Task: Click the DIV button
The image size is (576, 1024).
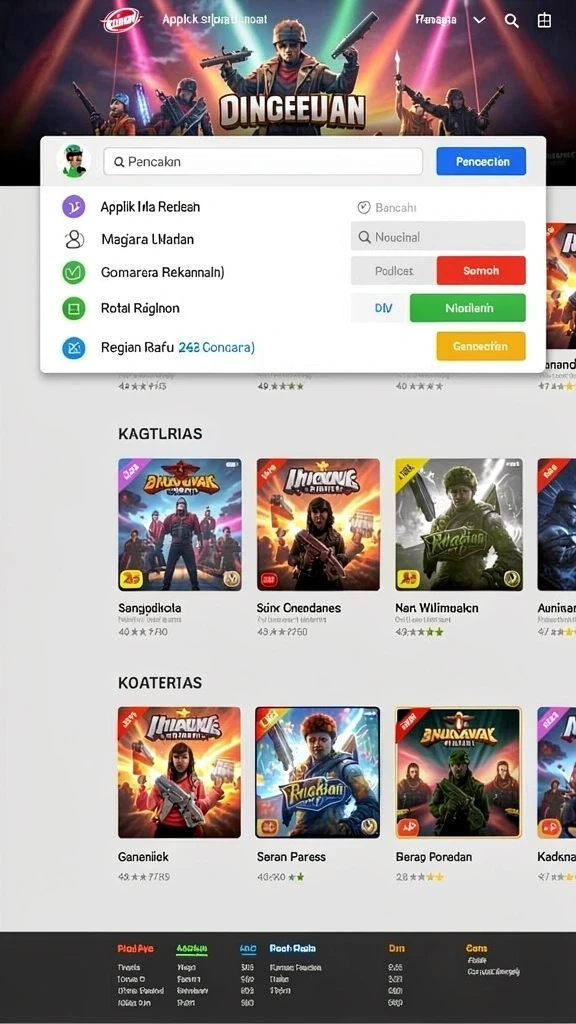Action: [383, 308]
